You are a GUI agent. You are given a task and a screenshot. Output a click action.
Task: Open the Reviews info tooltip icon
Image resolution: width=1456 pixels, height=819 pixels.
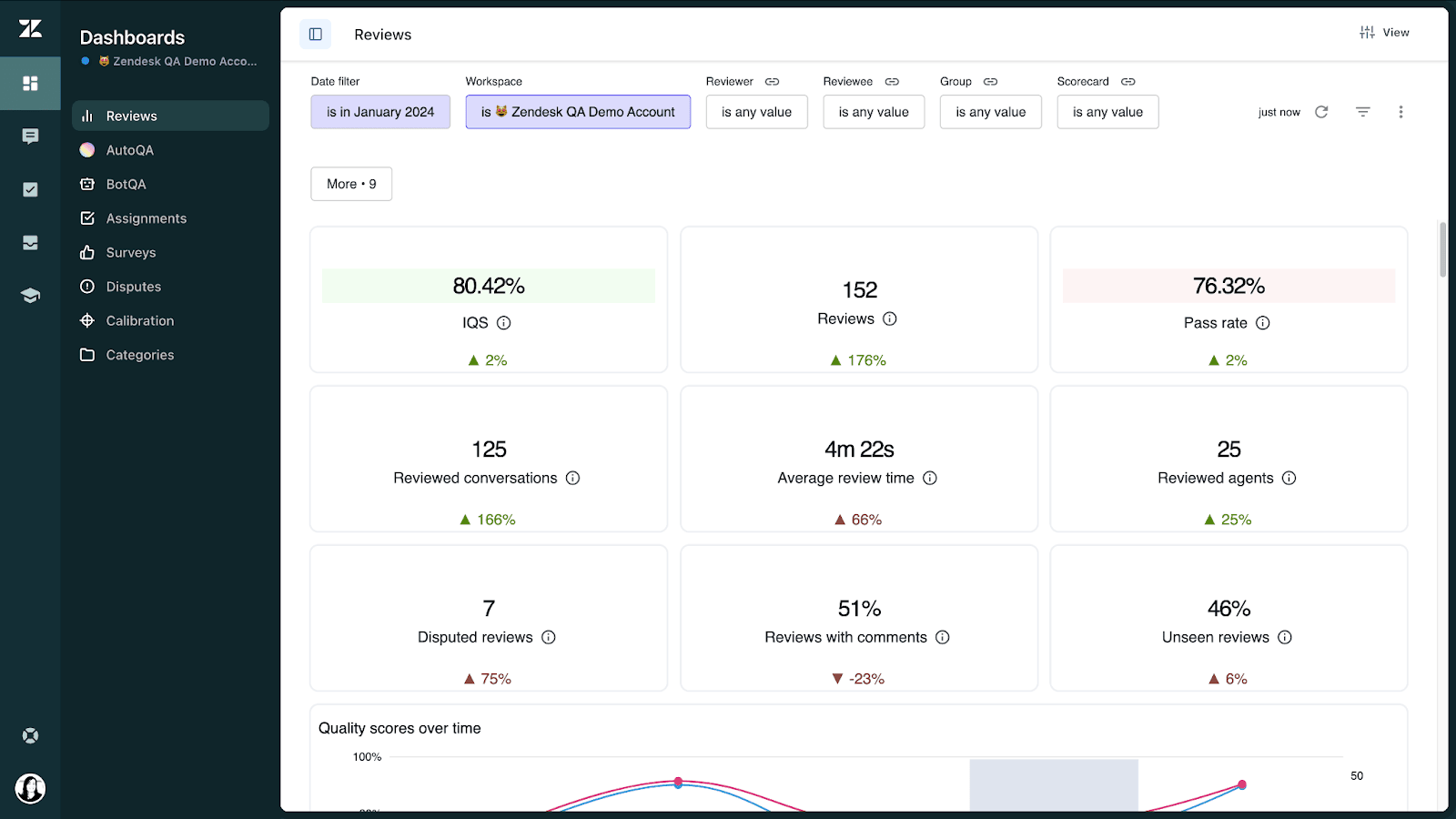click(x=889, y=318)
